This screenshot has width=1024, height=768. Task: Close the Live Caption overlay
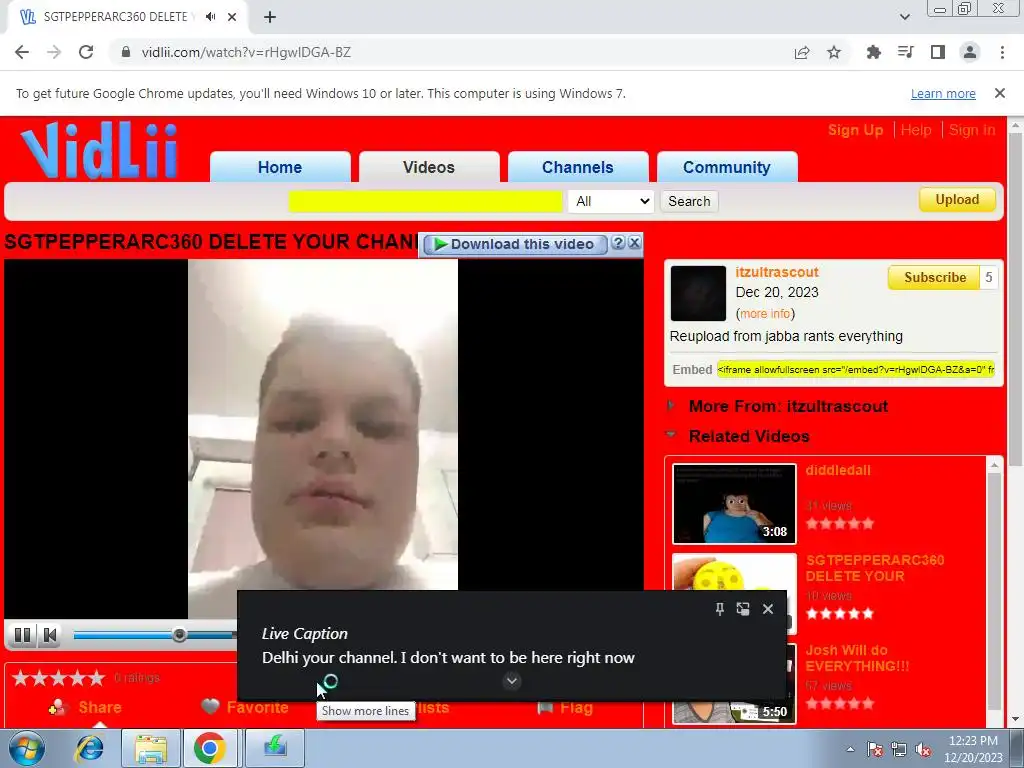768,609
